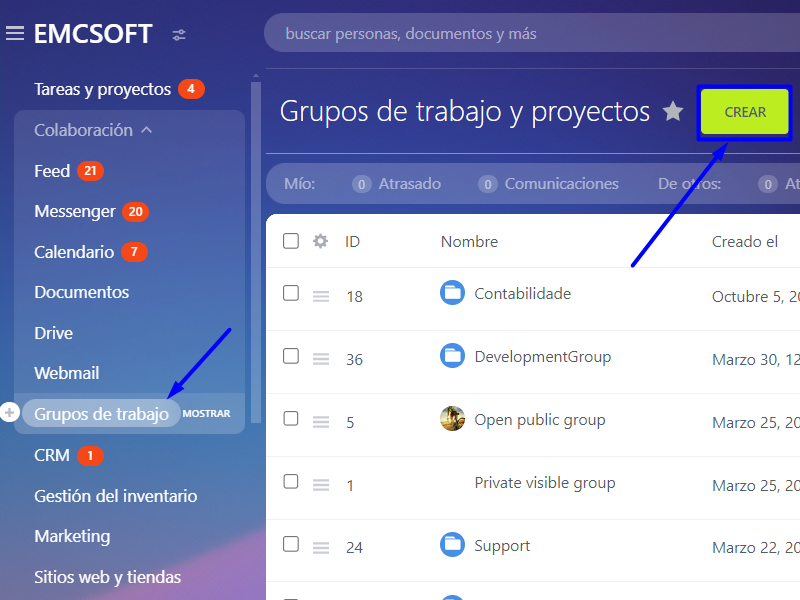This screenshot has height=600, width=800.
Task: Click the folder icon for Contabilidade
Action: pyautogui.click(x=453, y=293)
